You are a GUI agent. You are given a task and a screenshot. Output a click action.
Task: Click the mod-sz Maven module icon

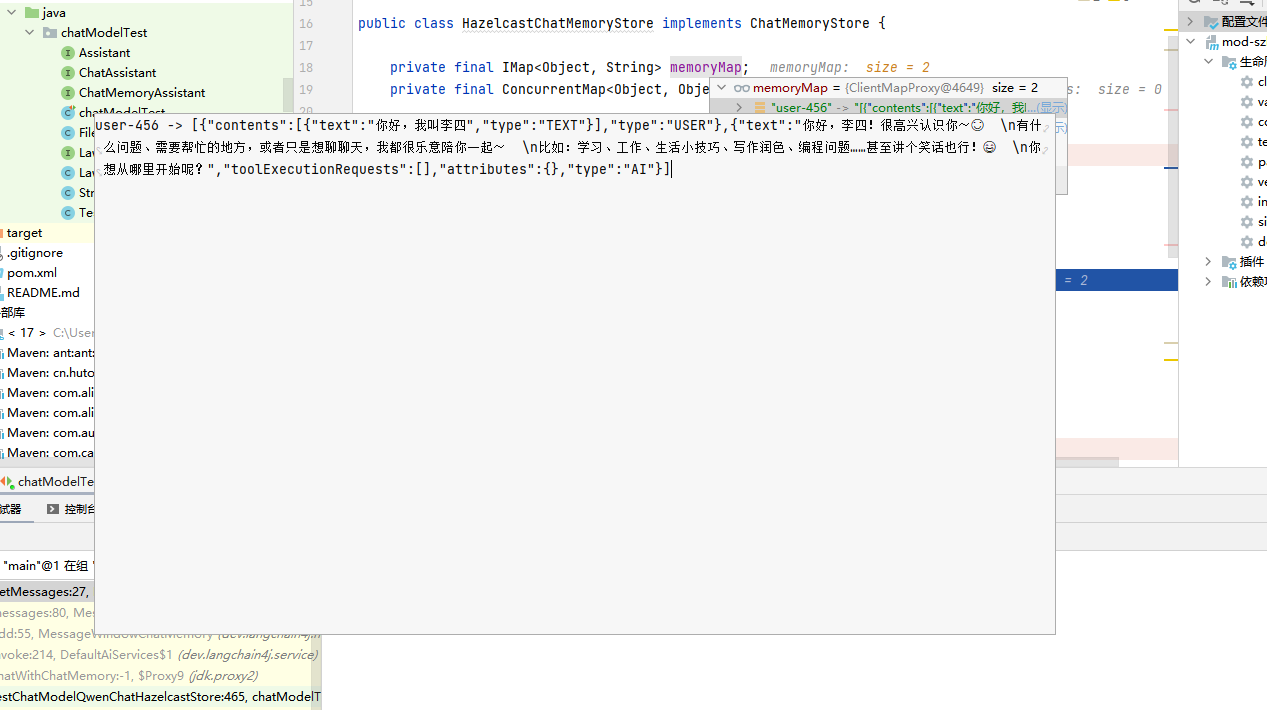point(1211,42)
